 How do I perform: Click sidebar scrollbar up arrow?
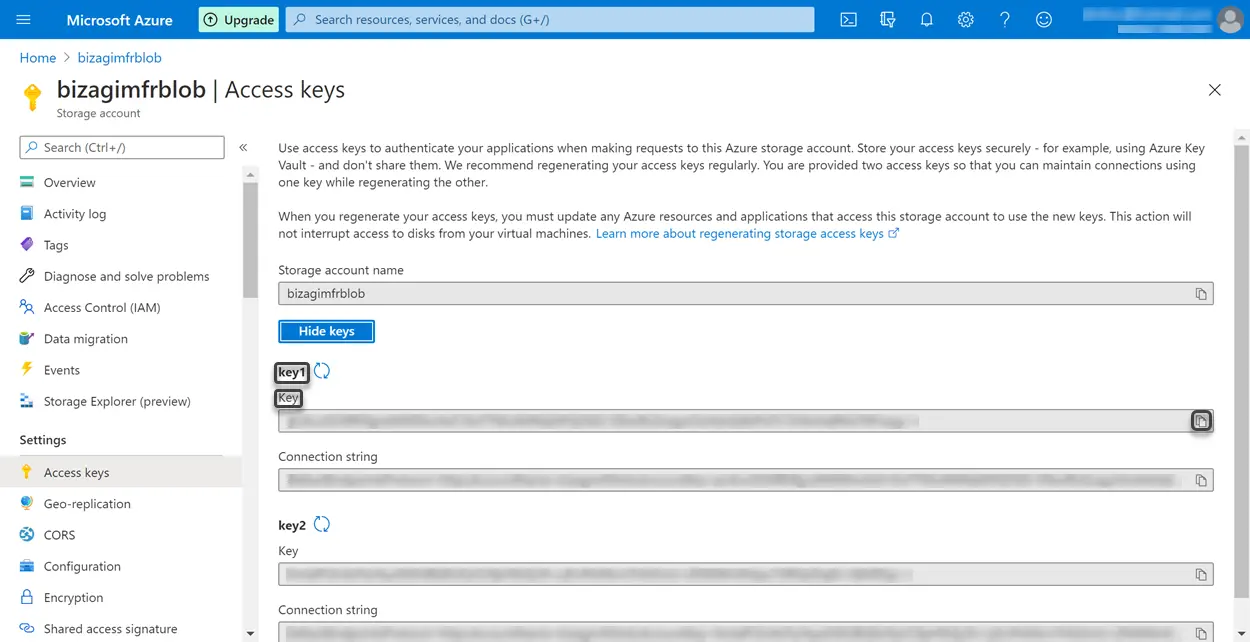coord(250,175)
